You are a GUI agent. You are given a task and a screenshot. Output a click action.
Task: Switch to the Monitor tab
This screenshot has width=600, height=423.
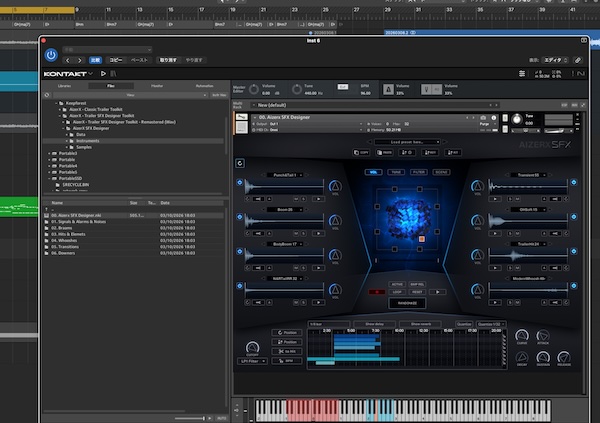click(157, 86)
